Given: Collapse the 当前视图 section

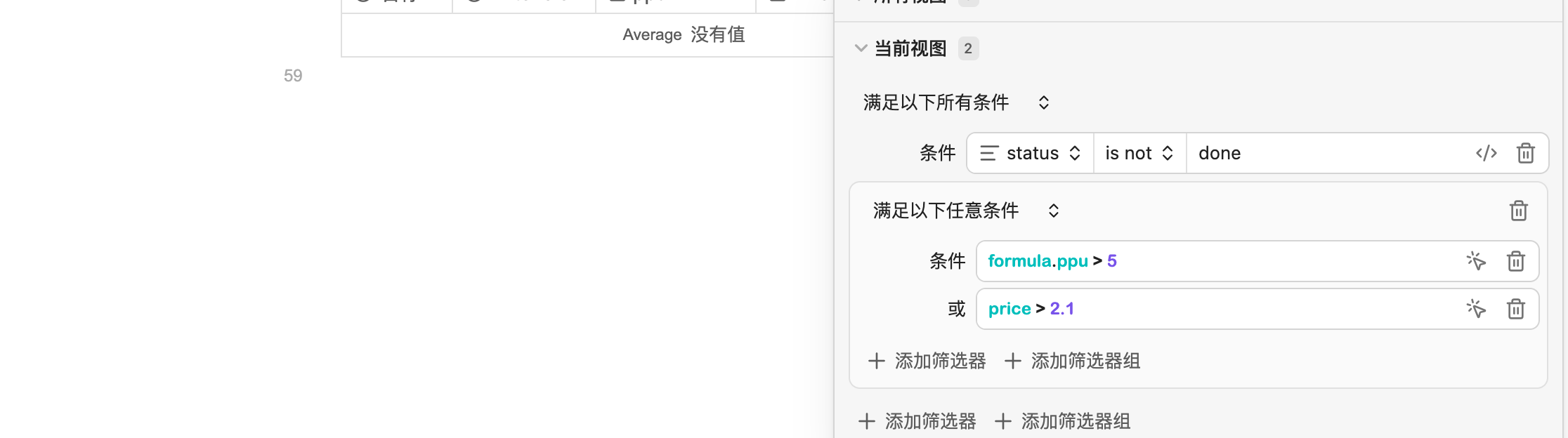Looking at the screenshot, I should pos(861,48).
